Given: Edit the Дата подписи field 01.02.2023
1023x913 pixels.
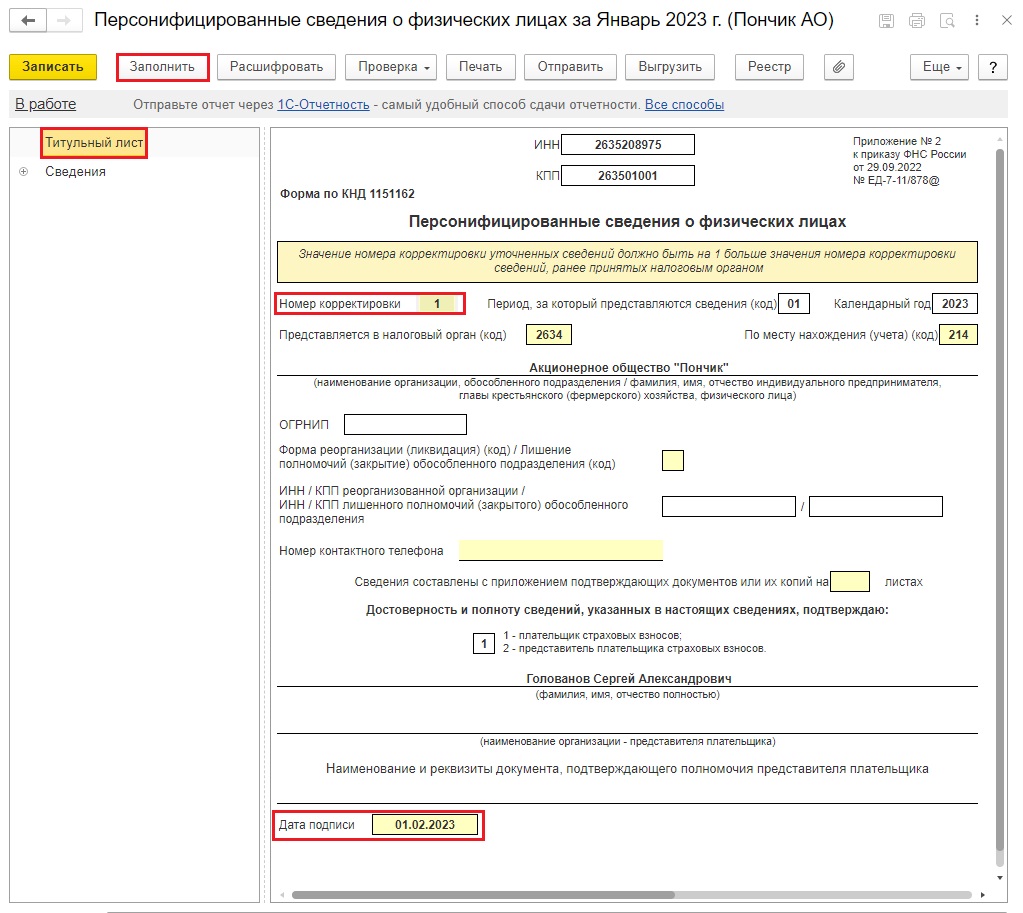Looking at the screenshot, I should pos(425,825).
